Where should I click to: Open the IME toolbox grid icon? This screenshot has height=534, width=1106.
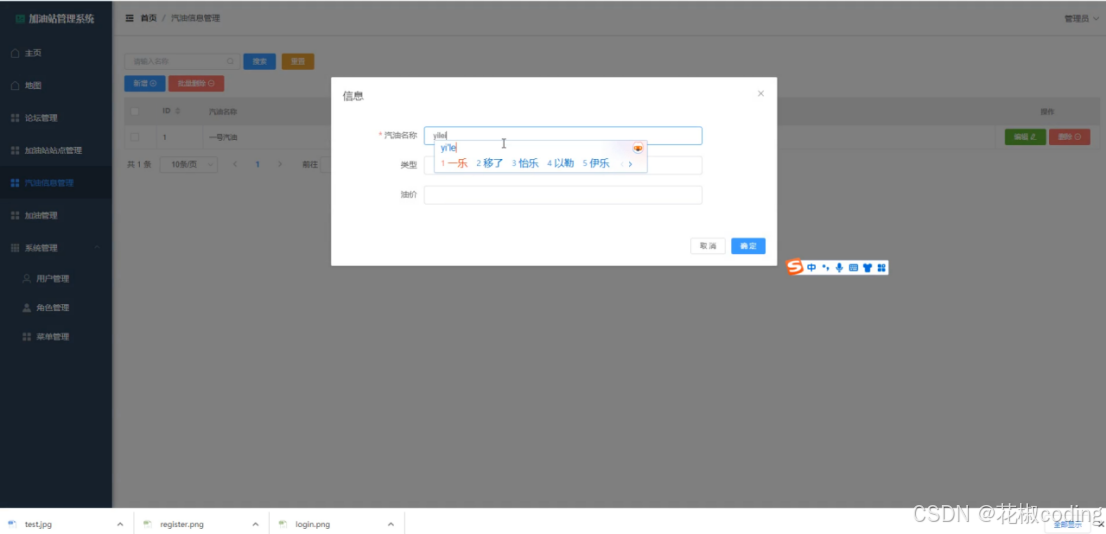tap(881, 267)
